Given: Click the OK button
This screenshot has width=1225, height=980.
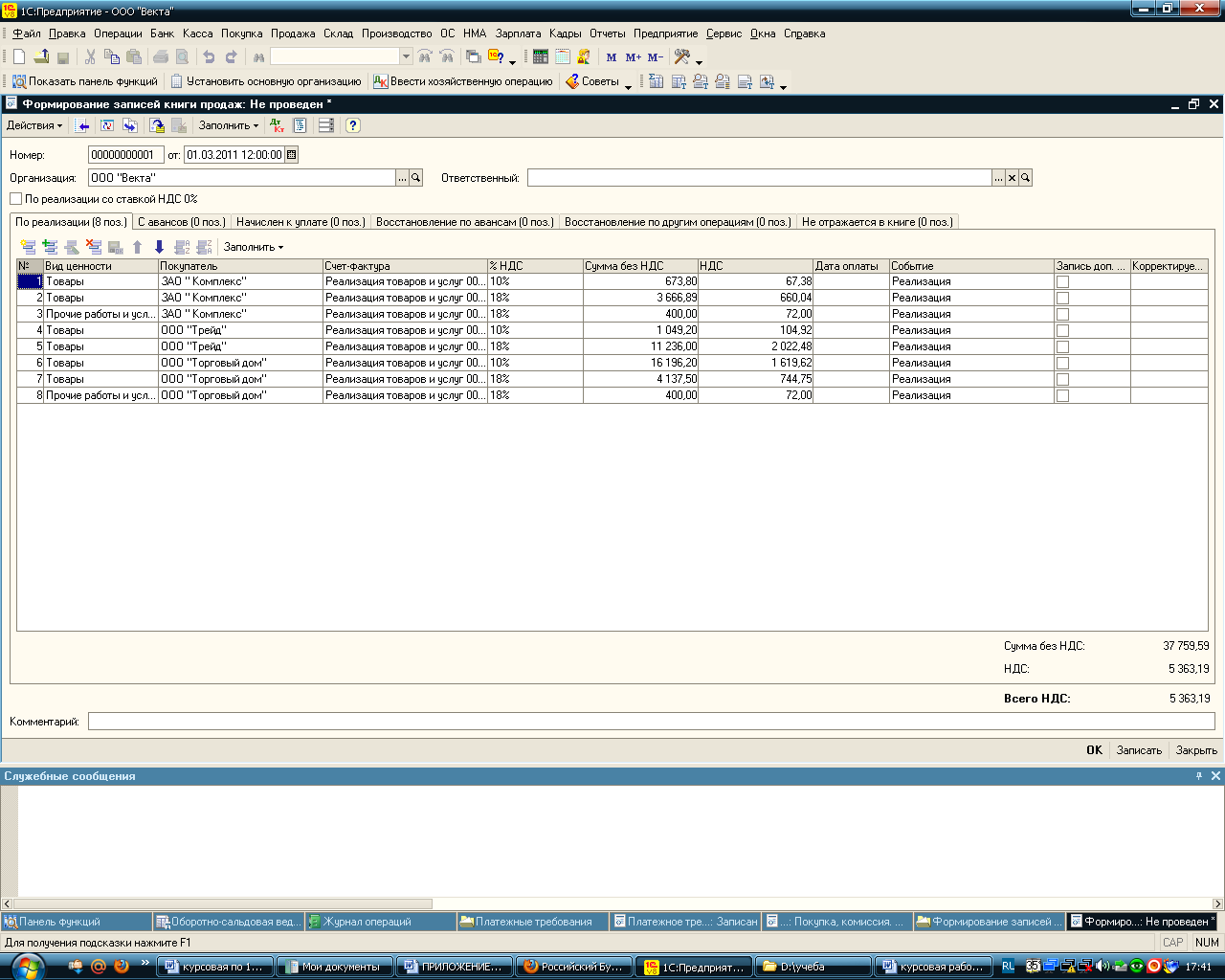Looking at the screenshot, I should (1094, 750).
